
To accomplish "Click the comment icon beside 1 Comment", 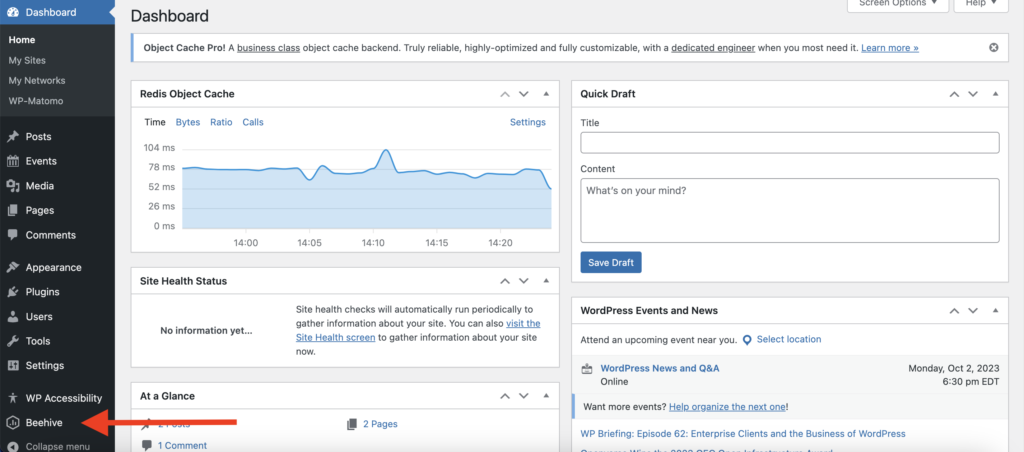I will pyautogui.click(x=147, y=445).
